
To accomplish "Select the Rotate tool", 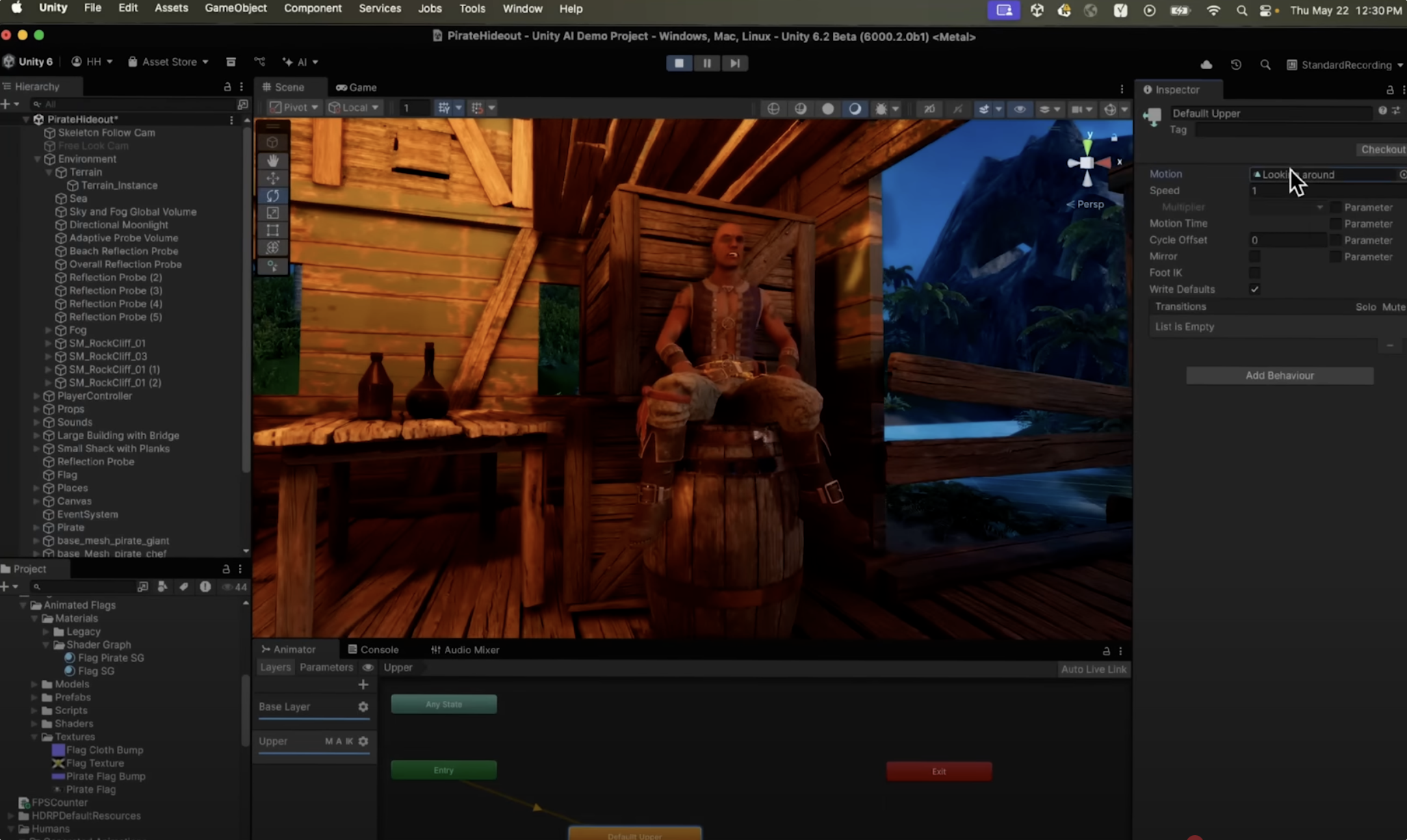I will [x=272, y=196].
